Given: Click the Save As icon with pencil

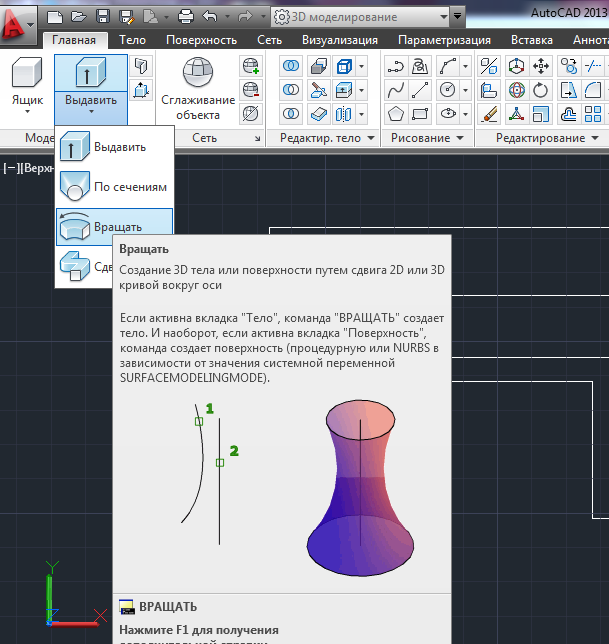Looking at the screenshot, I should [x=126, y=17].
